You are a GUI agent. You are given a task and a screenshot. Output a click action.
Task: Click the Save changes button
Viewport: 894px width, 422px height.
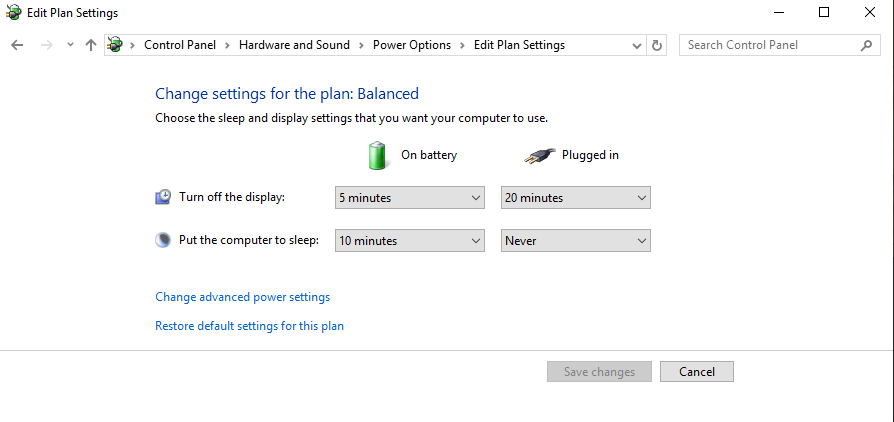click(599, 372)
